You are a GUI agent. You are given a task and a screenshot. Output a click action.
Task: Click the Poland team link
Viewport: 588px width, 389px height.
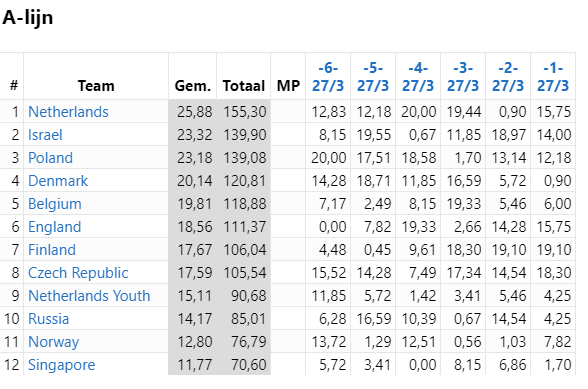[x=50, y=158]
